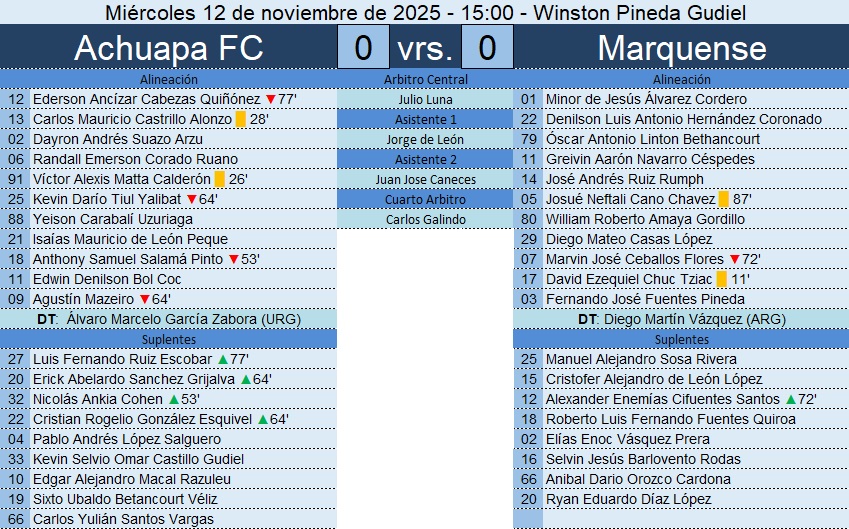
Task: Select referee name Julio Luna
Action: [425, 99]
